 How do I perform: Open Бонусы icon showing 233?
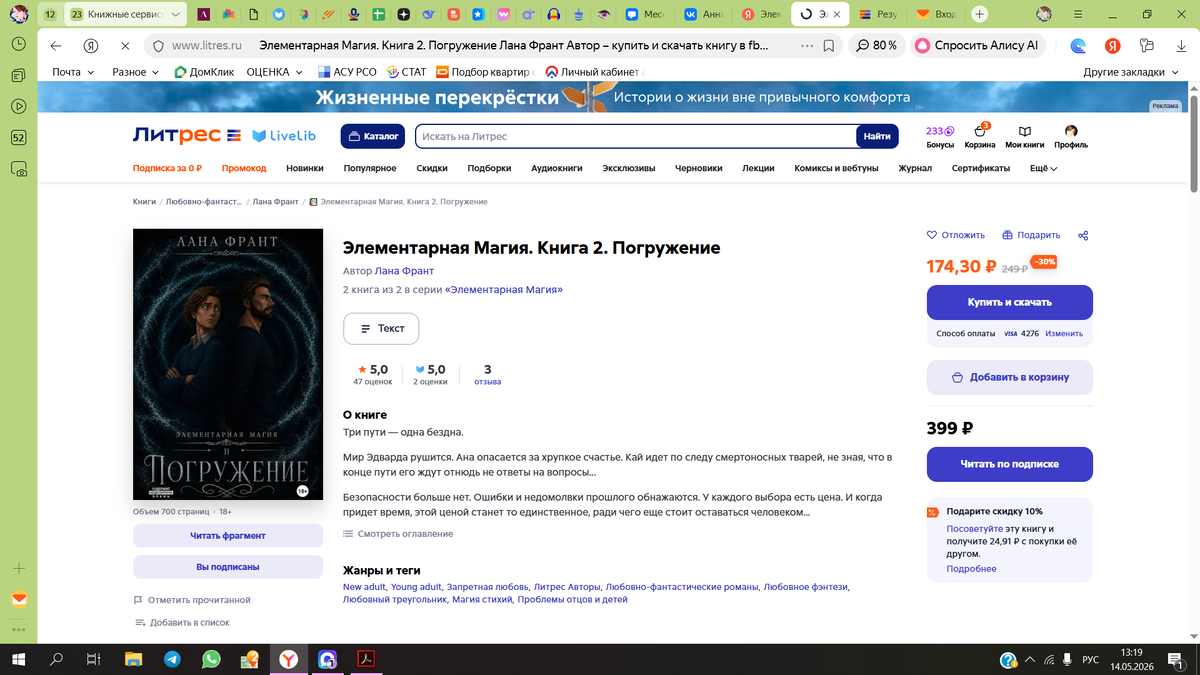point(940,137)
